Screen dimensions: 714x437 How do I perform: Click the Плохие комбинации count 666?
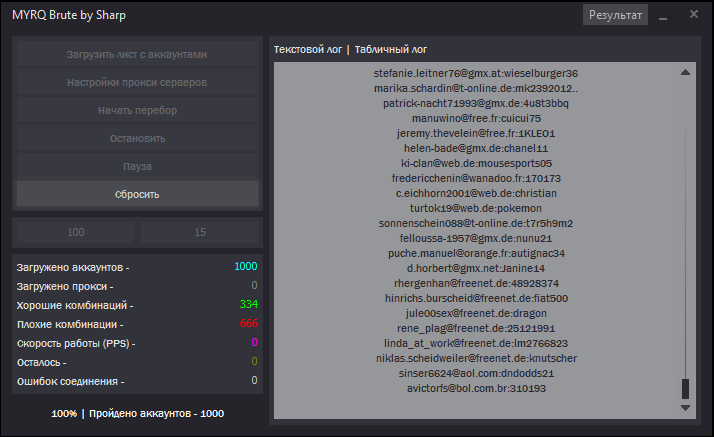coord(249,324)
